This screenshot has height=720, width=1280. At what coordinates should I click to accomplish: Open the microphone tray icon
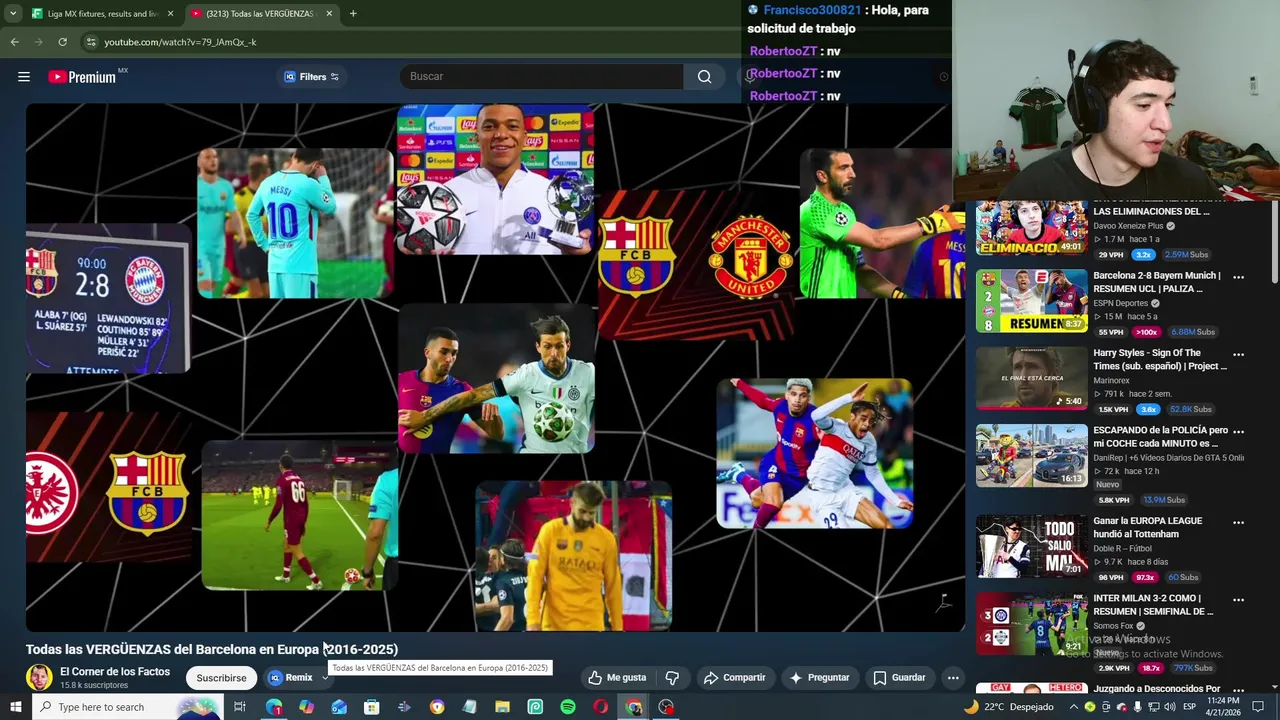pyautogui.click(x=1138, y=707)
